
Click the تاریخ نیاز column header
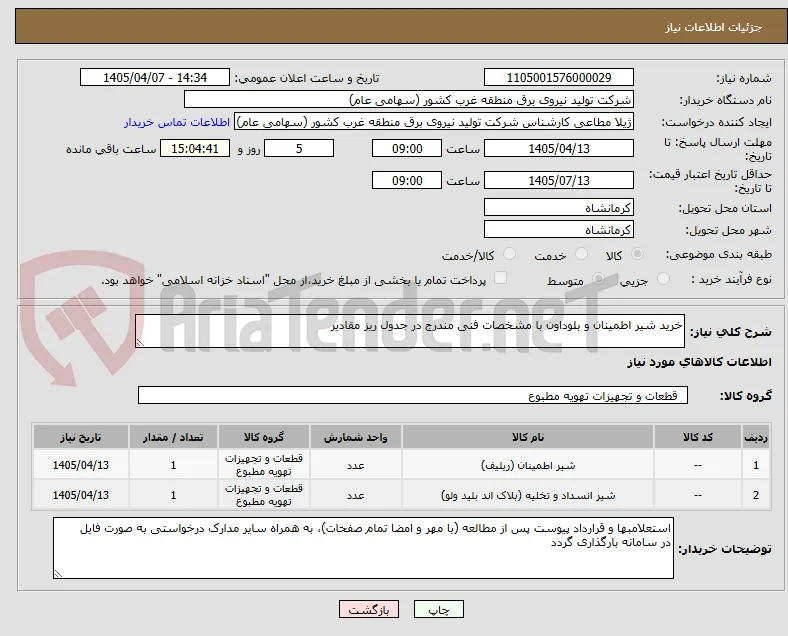81,437
